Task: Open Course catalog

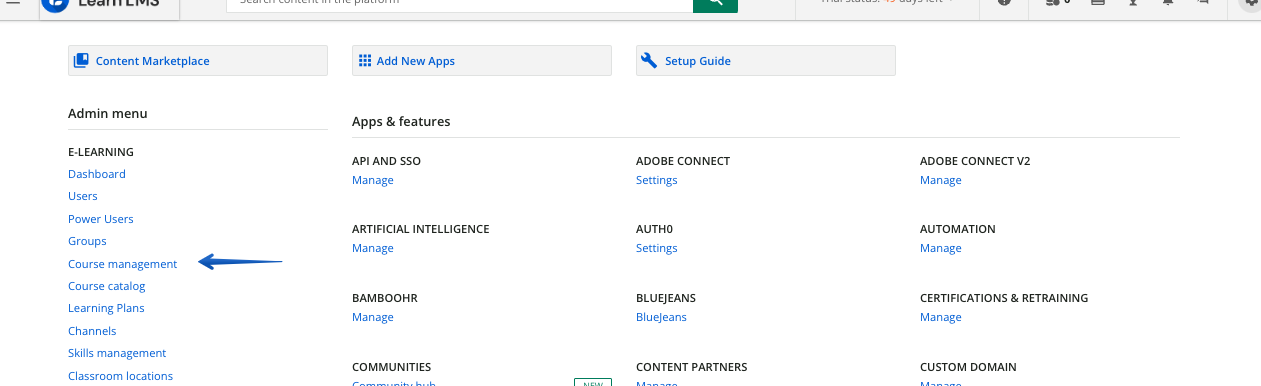Action: pos(107,286)
